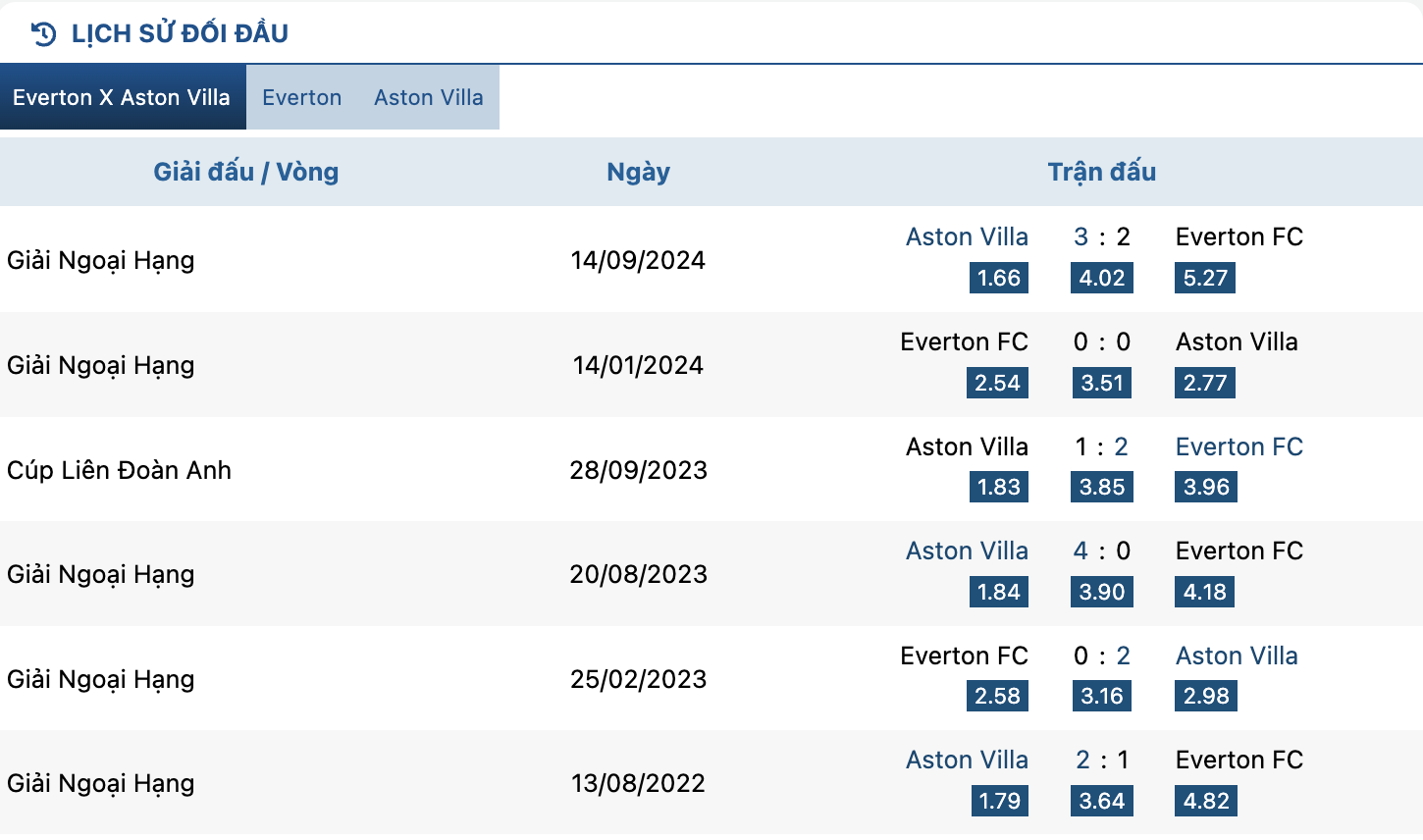Click the Trận đấu column header

click(1102, 172)
